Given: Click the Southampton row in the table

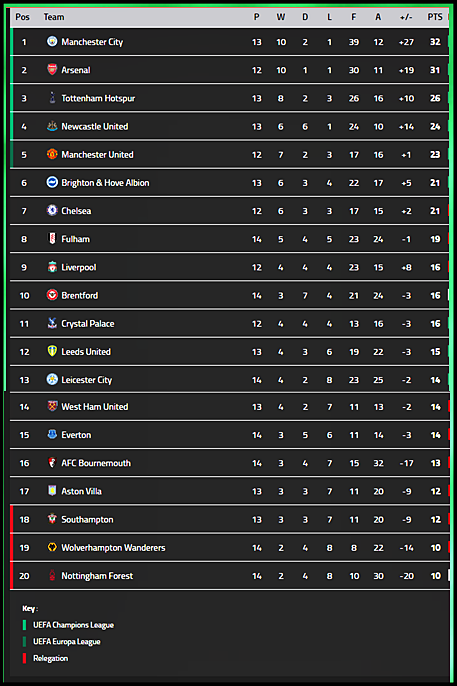Looking at the screenshot, I should 230,519.
